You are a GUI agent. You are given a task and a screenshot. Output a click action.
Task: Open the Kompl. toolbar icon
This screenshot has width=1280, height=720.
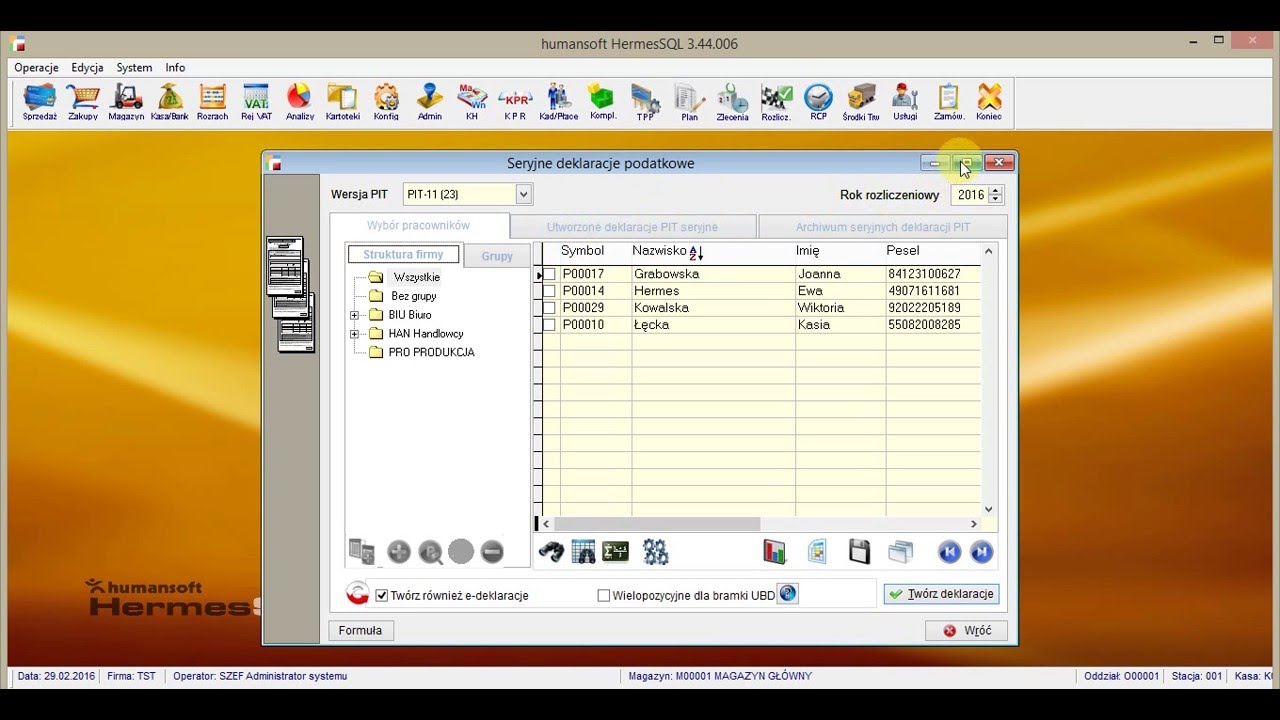point(602,103)
